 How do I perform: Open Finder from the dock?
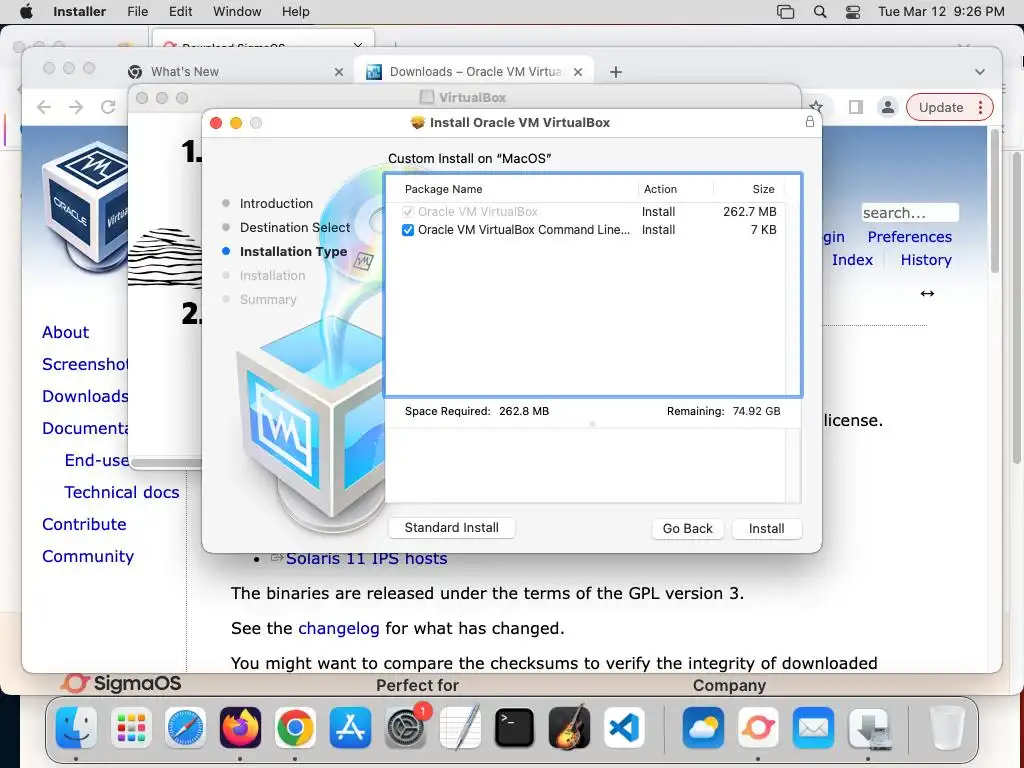point(76,728)
